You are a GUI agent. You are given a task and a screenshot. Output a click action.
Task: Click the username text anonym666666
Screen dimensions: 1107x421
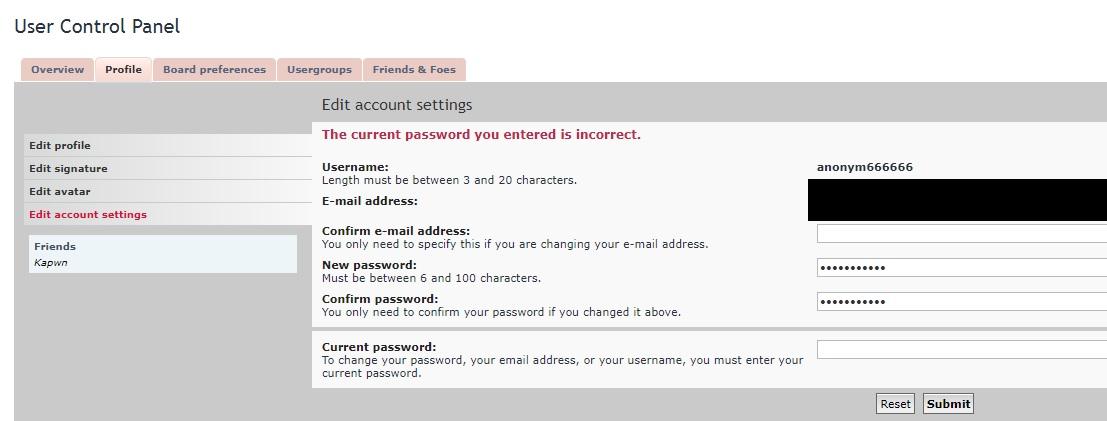[864, 167]
